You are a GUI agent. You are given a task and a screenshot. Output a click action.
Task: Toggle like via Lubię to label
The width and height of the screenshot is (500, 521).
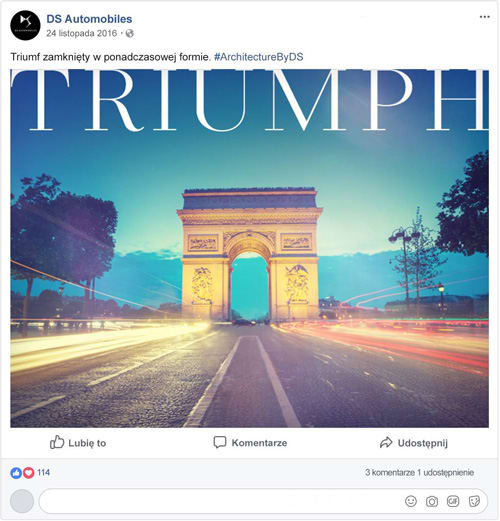click(87, 443)
